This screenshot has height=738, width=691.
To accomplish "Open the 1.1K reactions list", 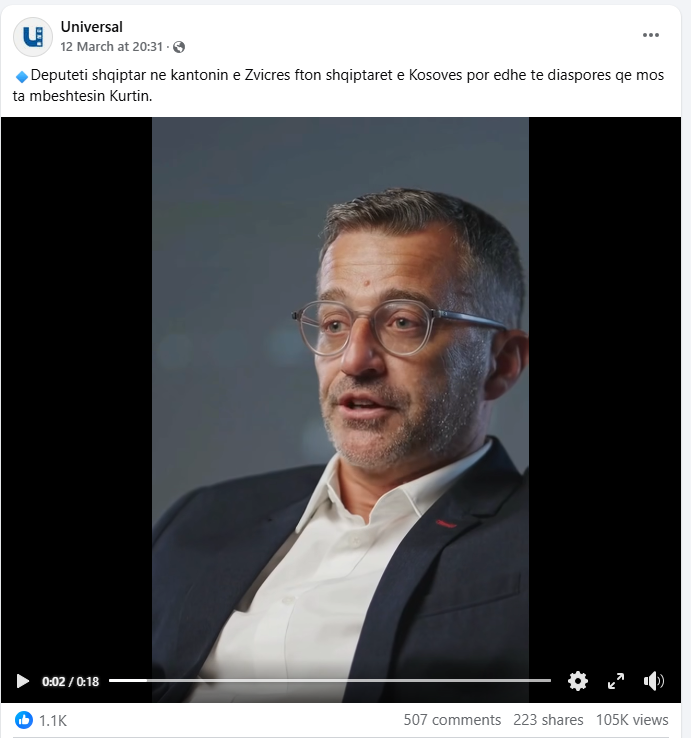I will tap(53, 720).
